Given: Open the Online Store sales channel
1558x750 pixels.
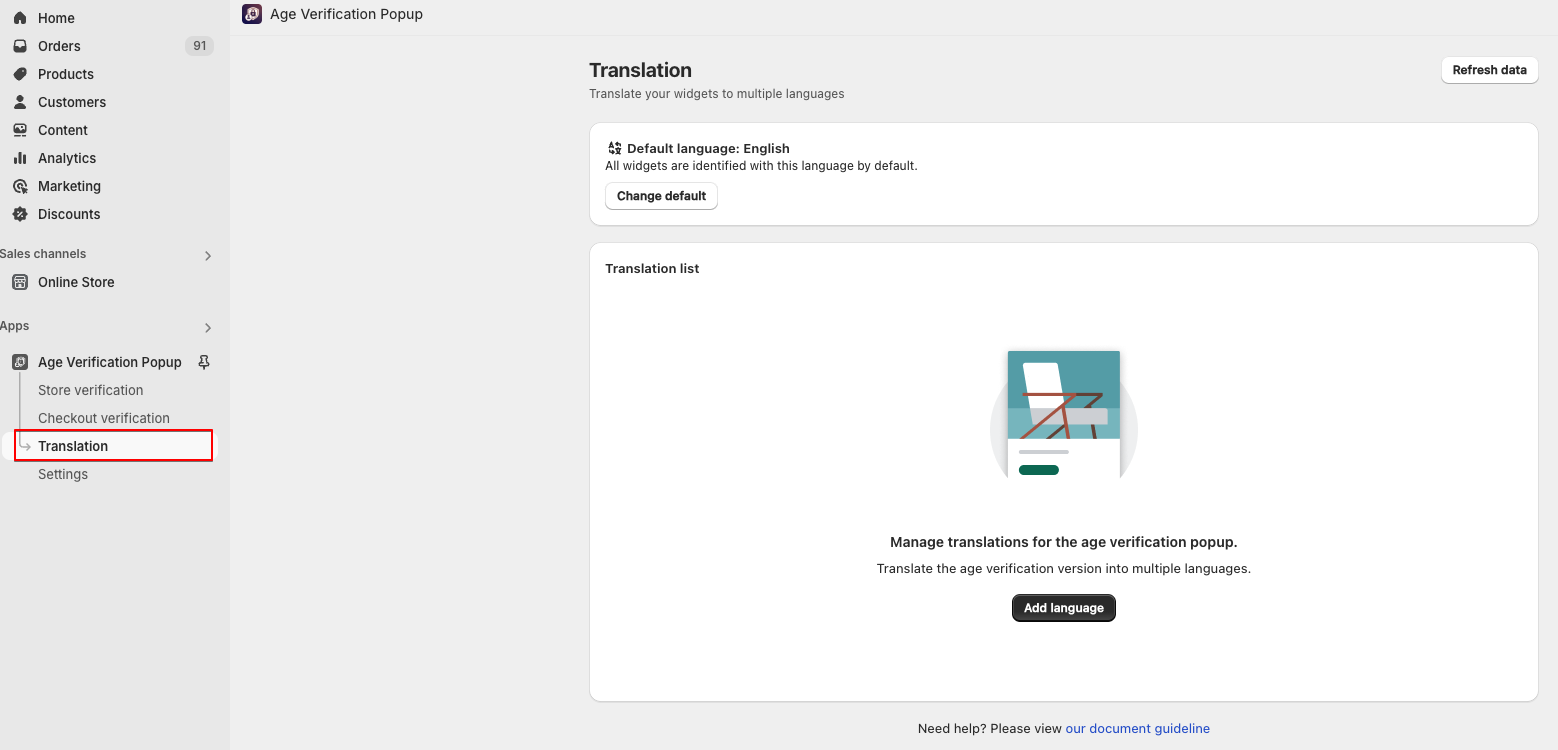Looking at the screenshot, I should point(75,282).
